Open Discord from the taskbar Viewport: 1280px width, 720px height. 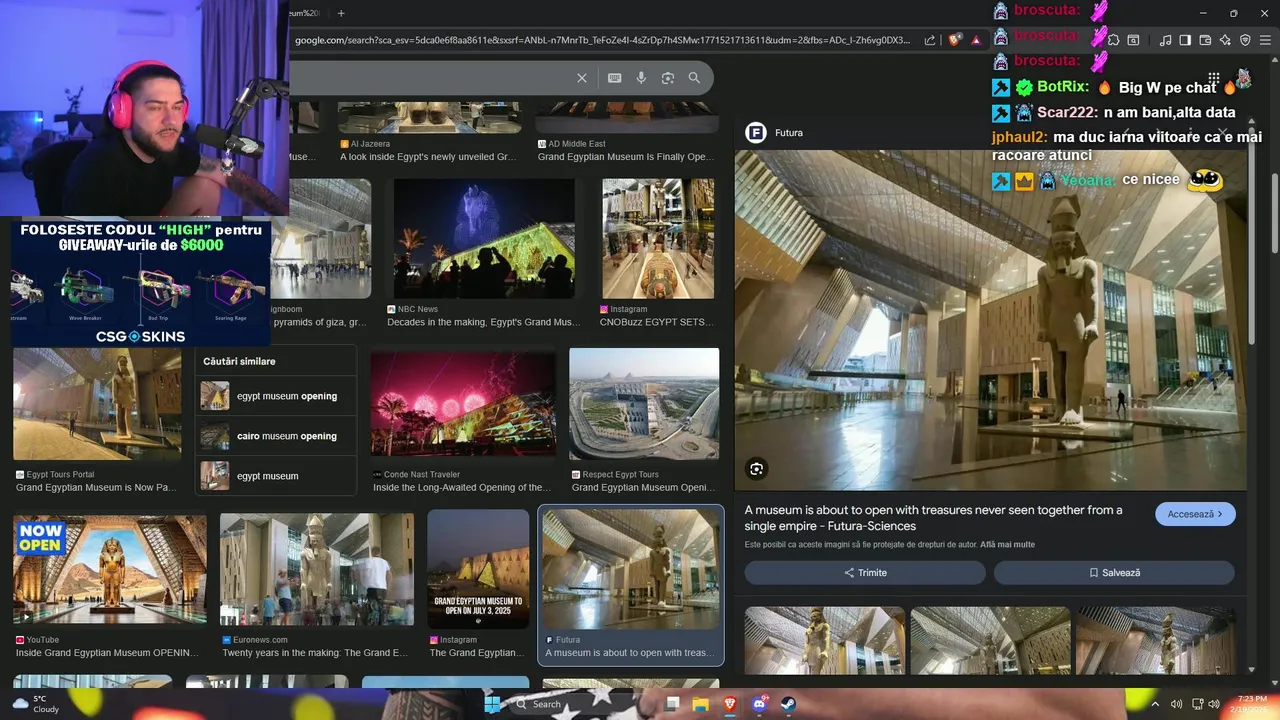(759, 704)
